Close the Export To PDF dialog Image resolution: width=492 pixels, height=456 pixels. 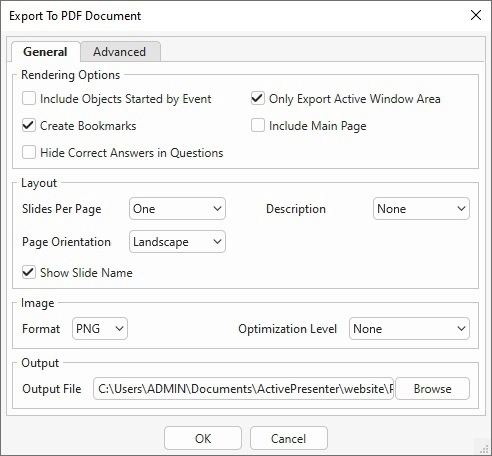click(x=476, y=15)
